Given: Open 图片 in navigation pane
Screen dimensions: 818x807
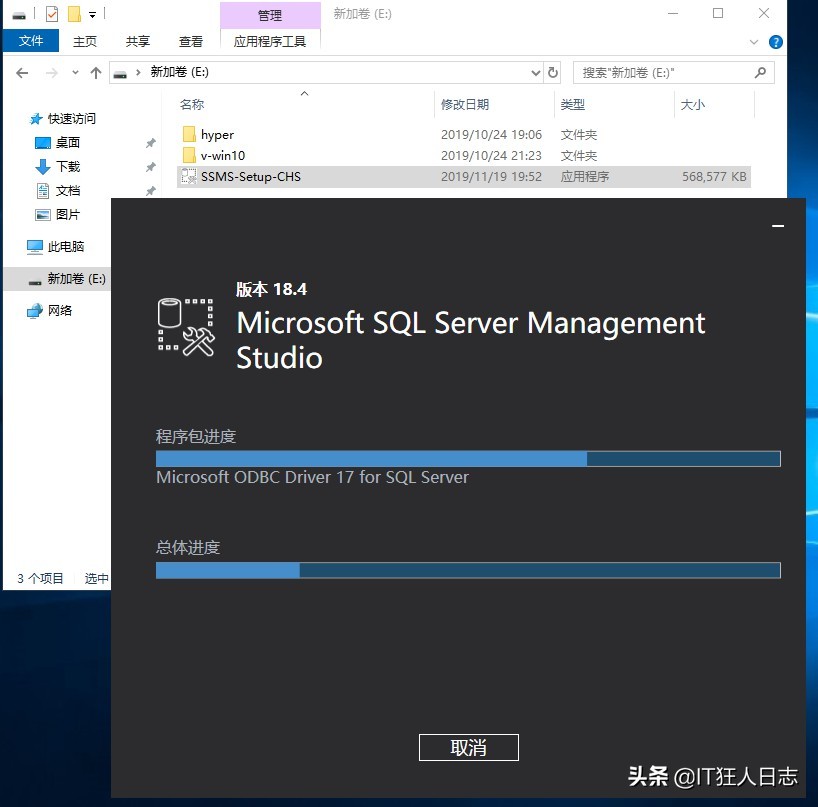Looking at the screenshot, I should tap(68, 214).
